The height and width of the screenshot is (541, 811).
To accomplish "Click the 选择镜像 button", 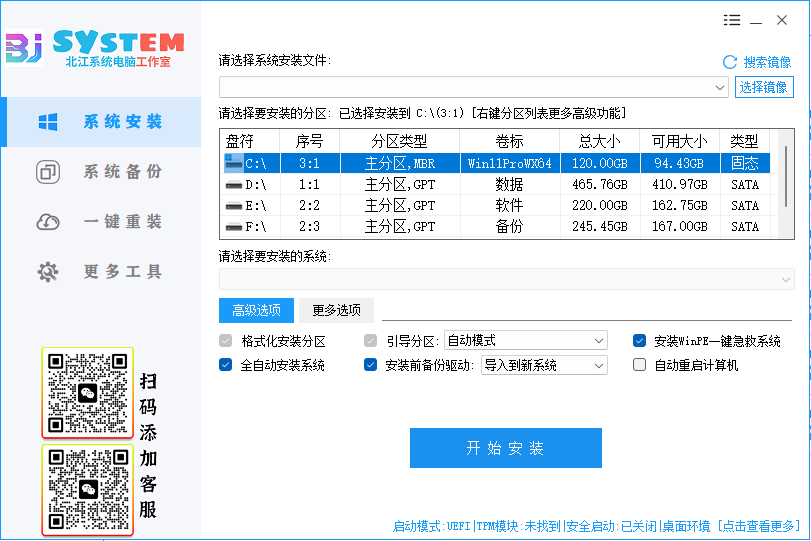I will click(x=764, y=87).
